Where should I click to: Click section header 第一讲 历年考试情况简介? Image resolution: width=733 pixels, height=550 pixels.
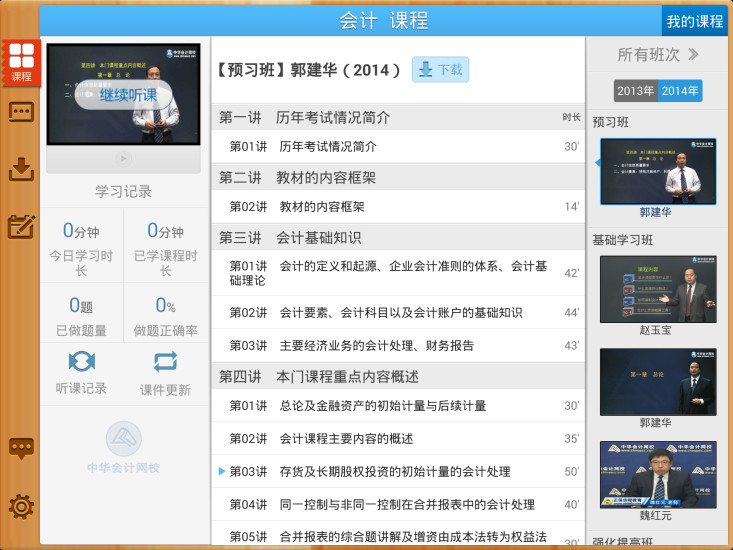tap(398, 117)
